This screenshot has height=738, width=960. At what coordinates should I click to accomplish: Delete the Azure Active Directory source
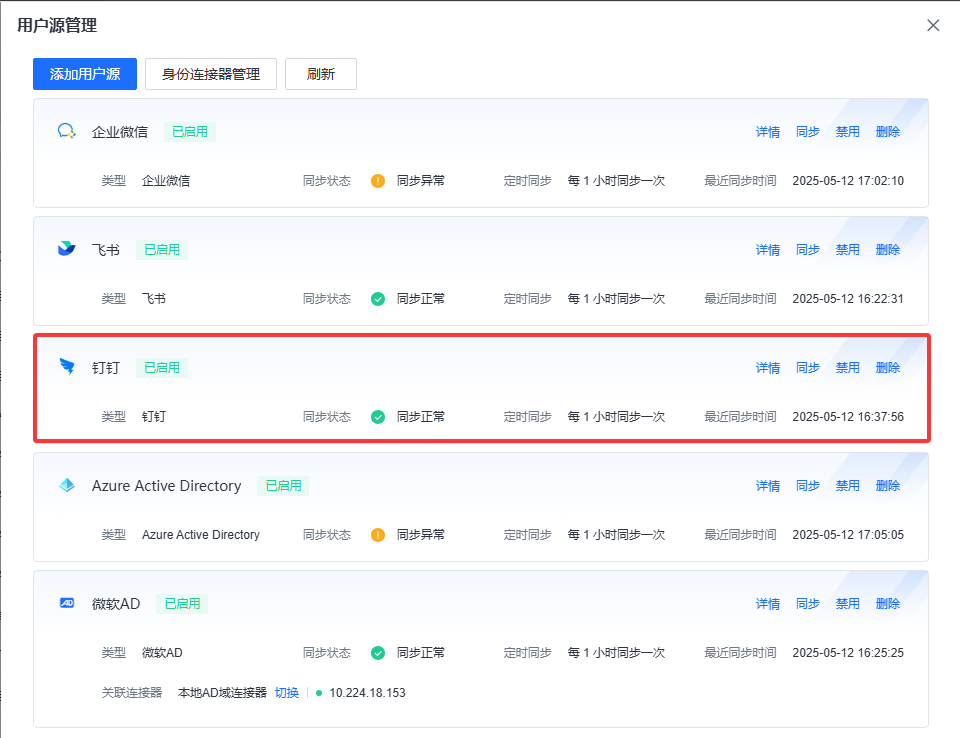point(887,486)
